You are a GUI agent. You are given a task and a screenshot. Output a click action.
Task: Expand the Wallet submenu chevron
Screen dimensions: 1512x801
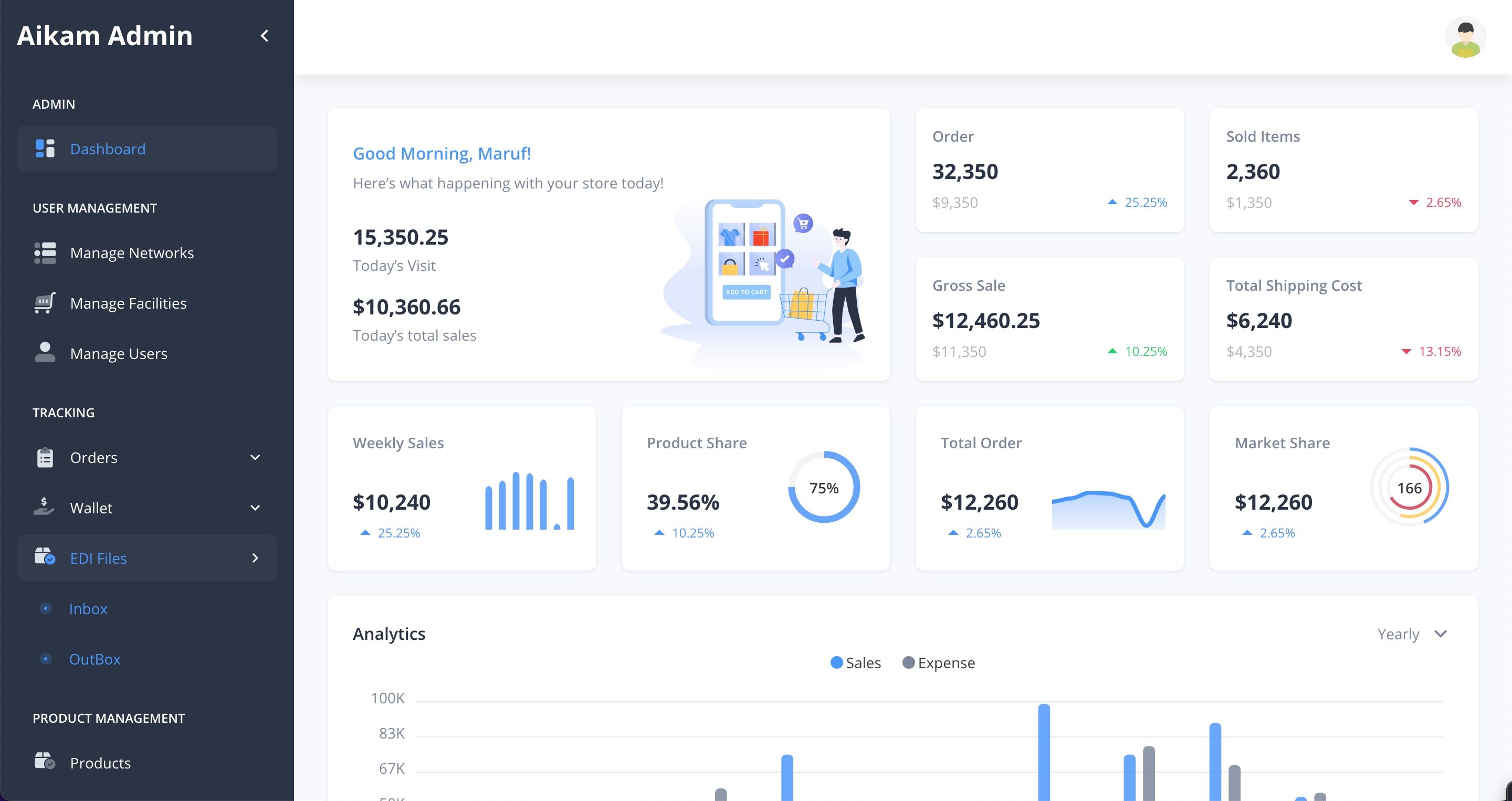[255, 508]
